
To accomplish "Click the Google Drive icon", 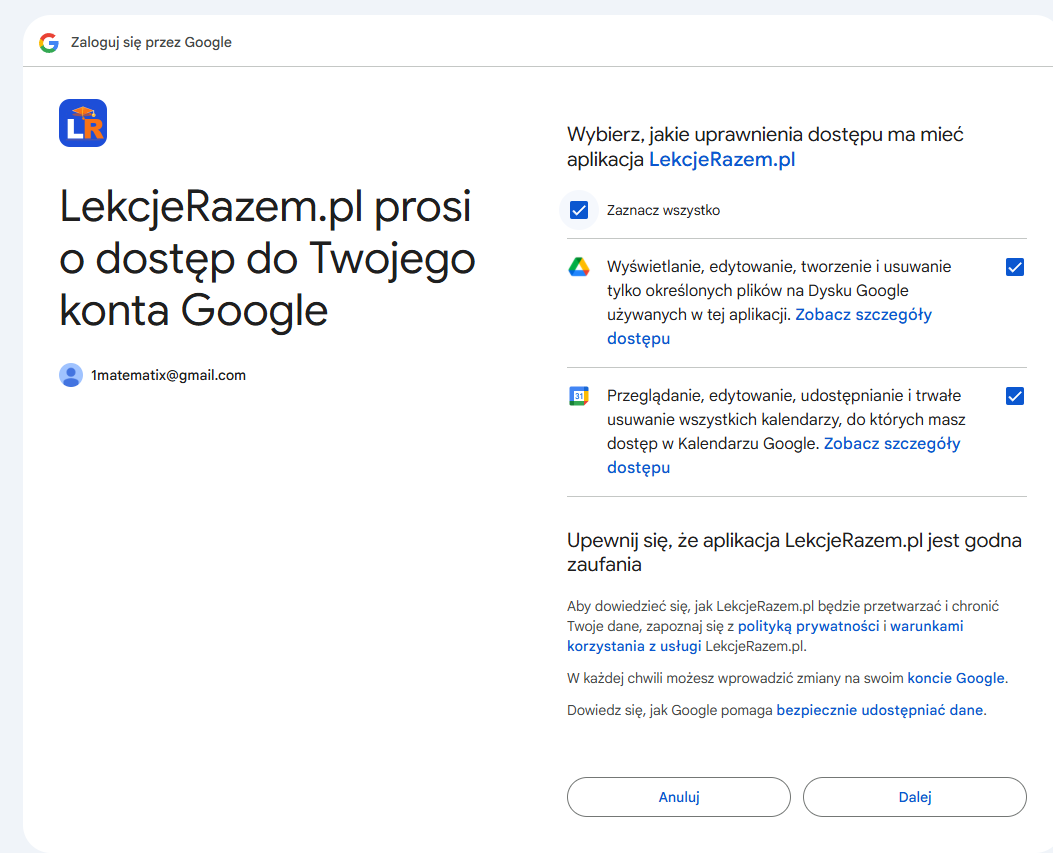I will coord(579,267).
